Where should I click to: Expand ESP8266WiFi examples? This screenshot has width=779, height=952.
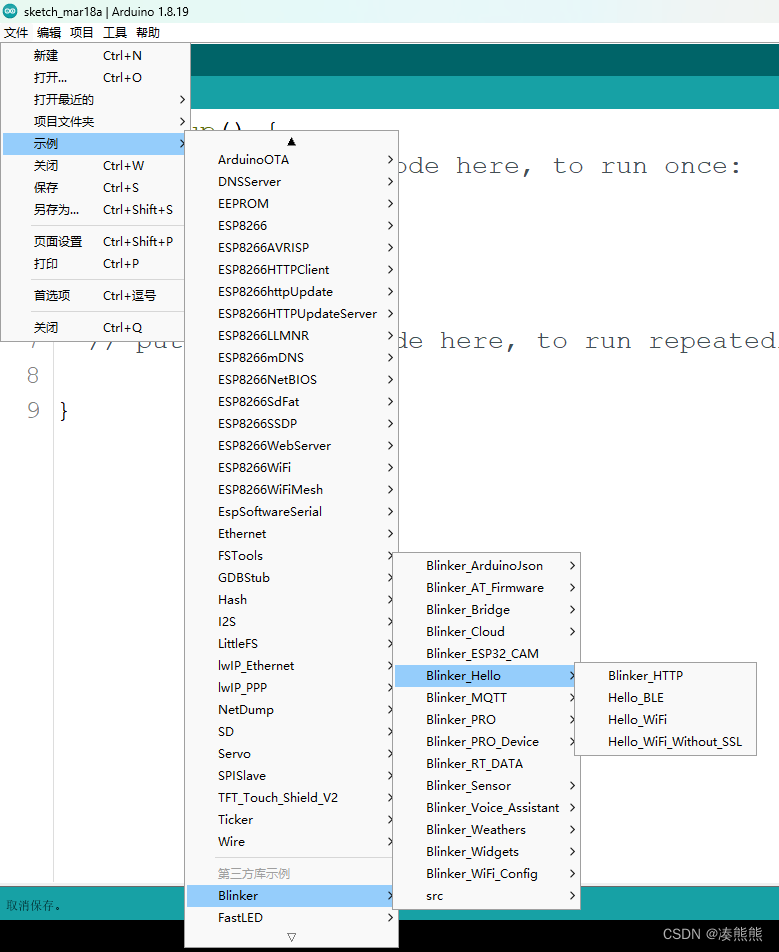(292, 468)
